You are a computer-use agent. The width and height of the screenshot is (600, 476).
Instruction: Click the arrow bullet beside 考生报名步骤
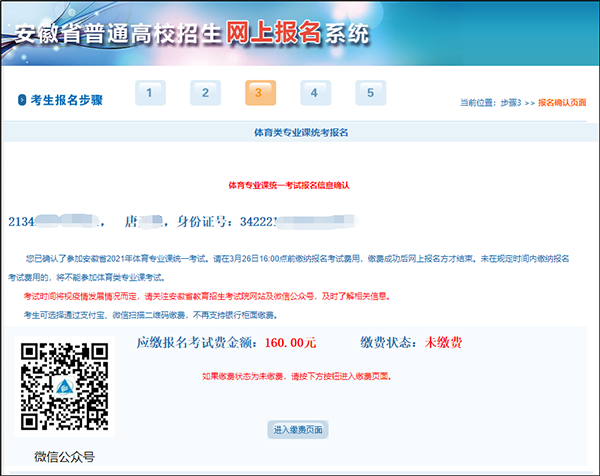tap(22, 98)
